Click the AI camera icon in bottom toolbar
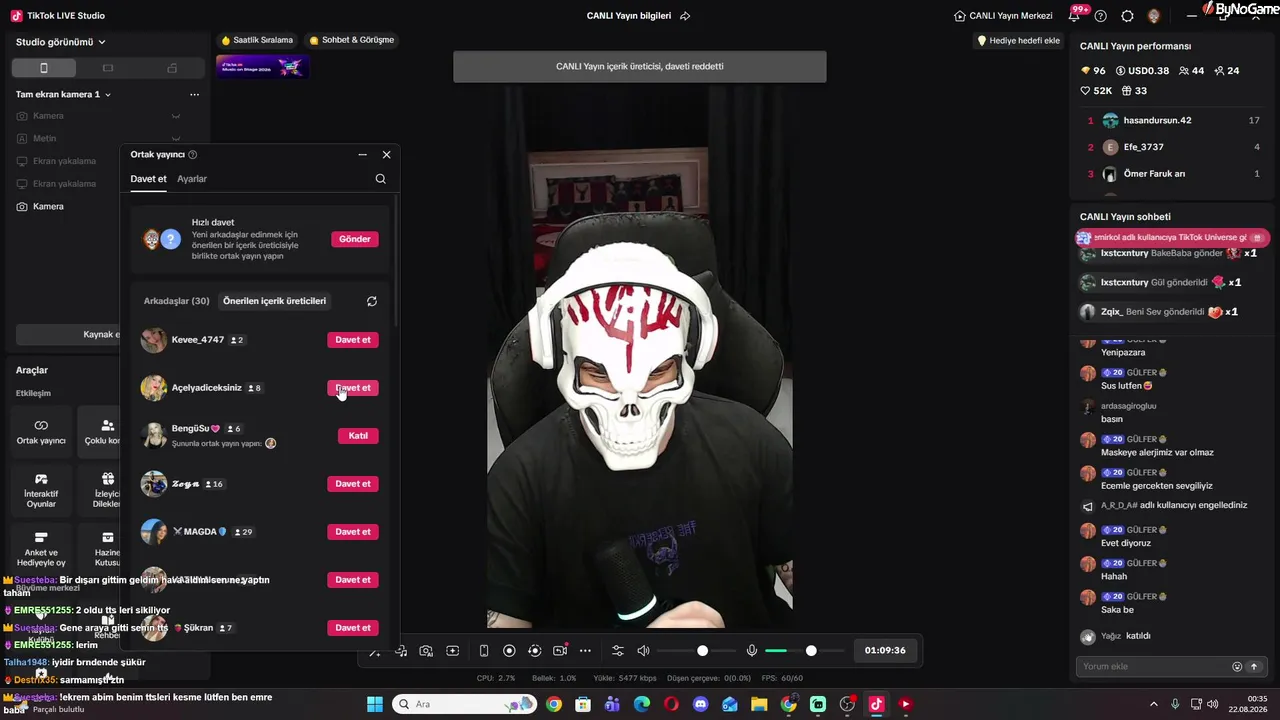This screenshot has height=720, width=1280. [x=426, y=651]
